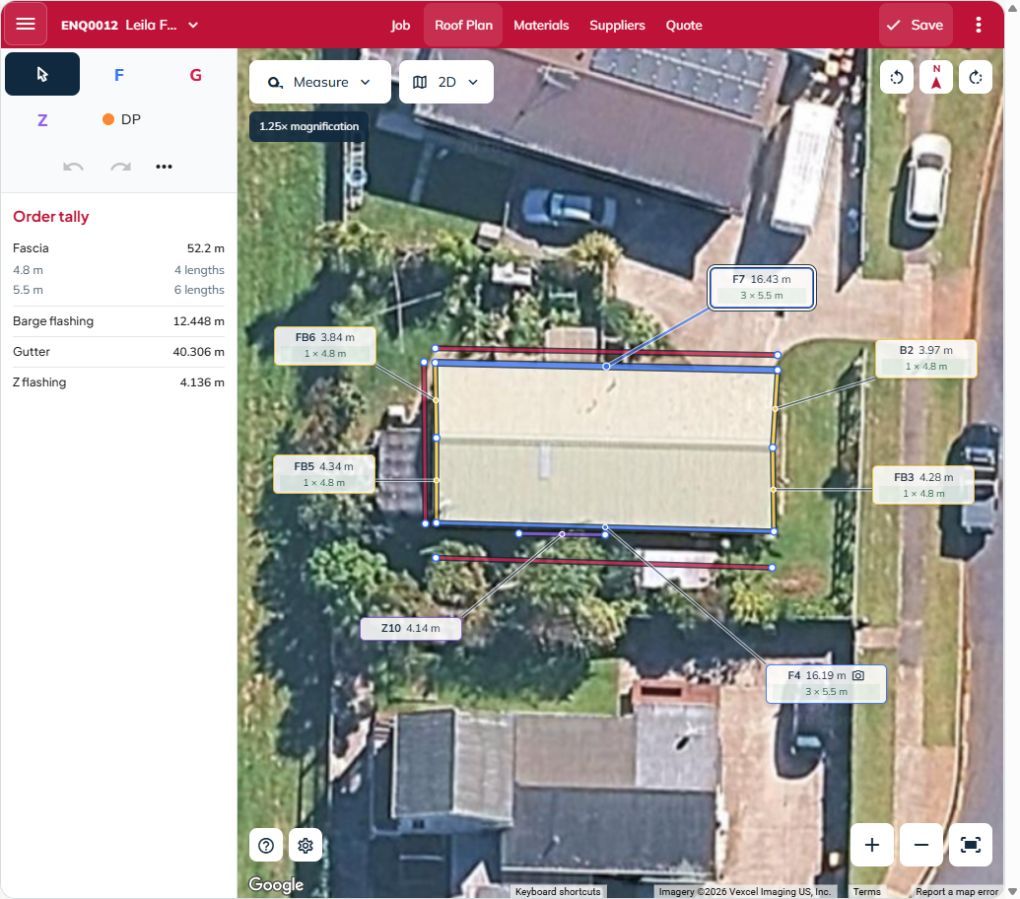
Task: Open the help question mark button
Action: coord(266,845)
